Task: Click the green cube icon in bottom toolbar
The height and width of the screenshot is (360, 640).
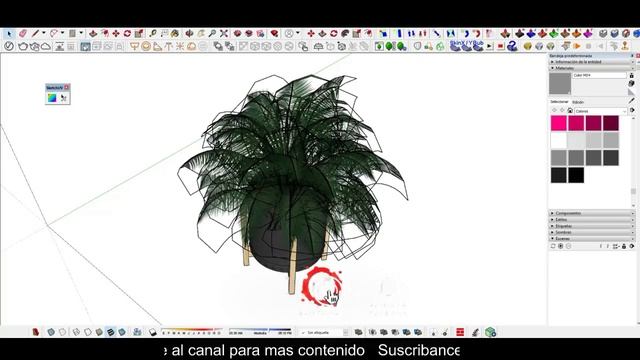Action: (x=491, y=332)
